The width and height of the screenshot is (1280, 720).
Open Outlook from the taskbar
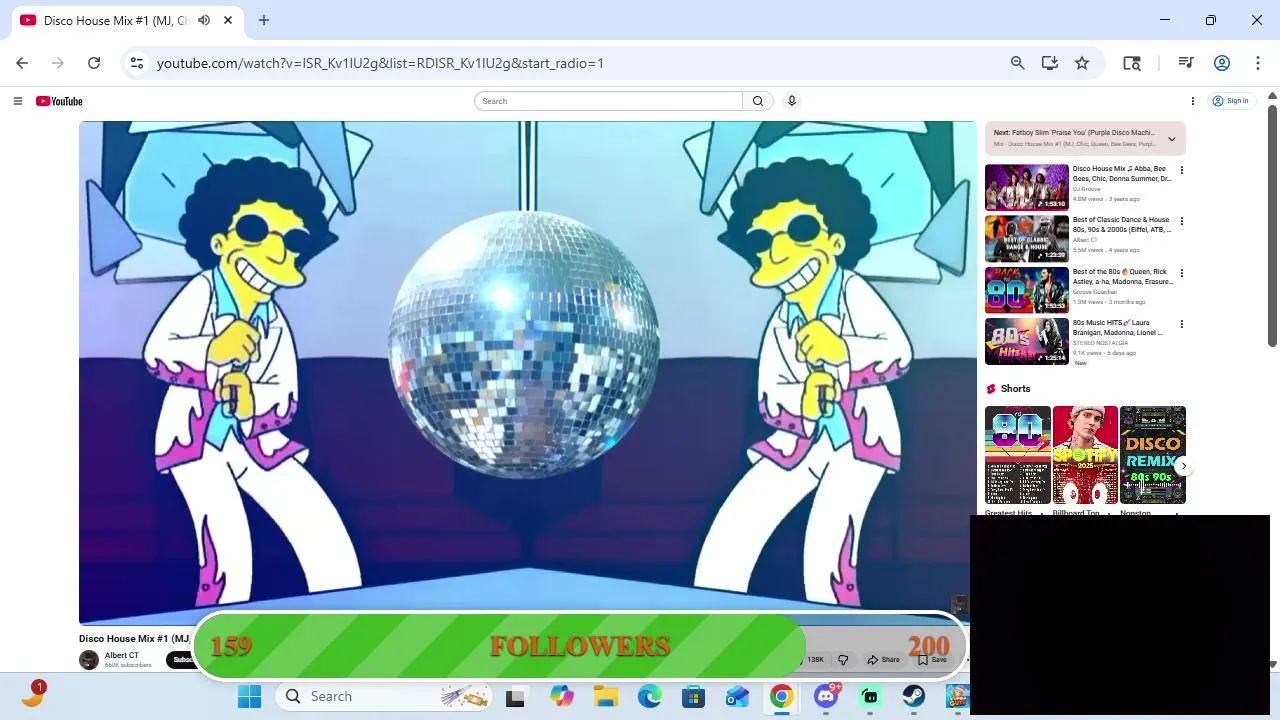(738, 697)
